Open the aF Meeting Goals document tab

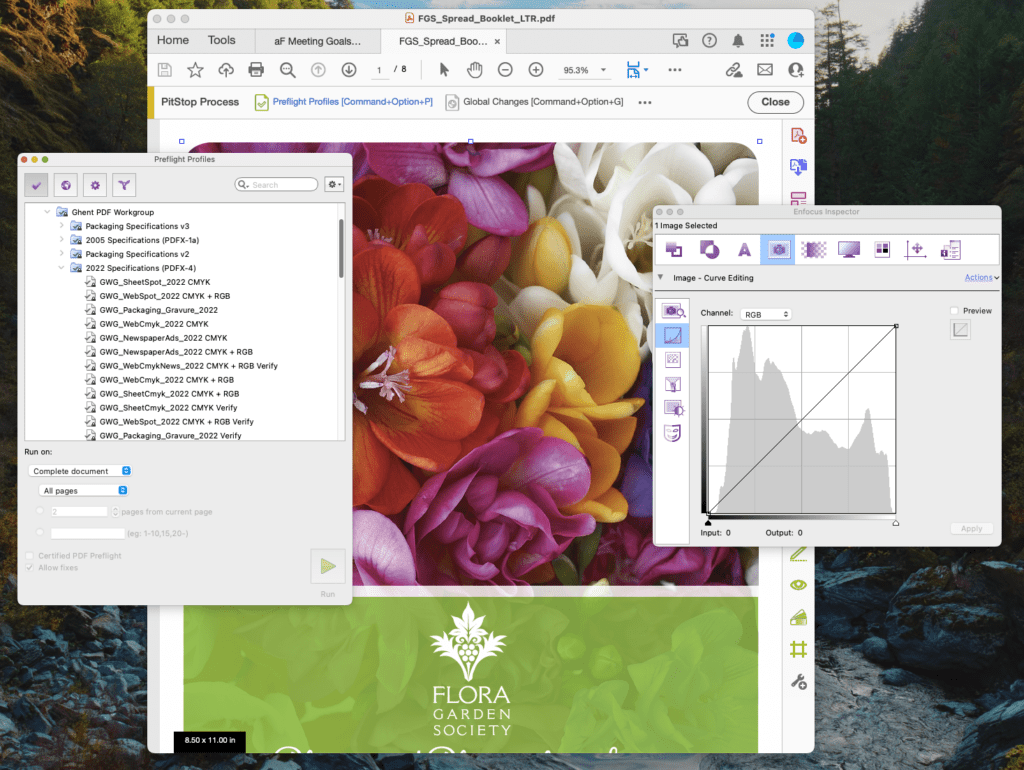(x=317, y=41)
